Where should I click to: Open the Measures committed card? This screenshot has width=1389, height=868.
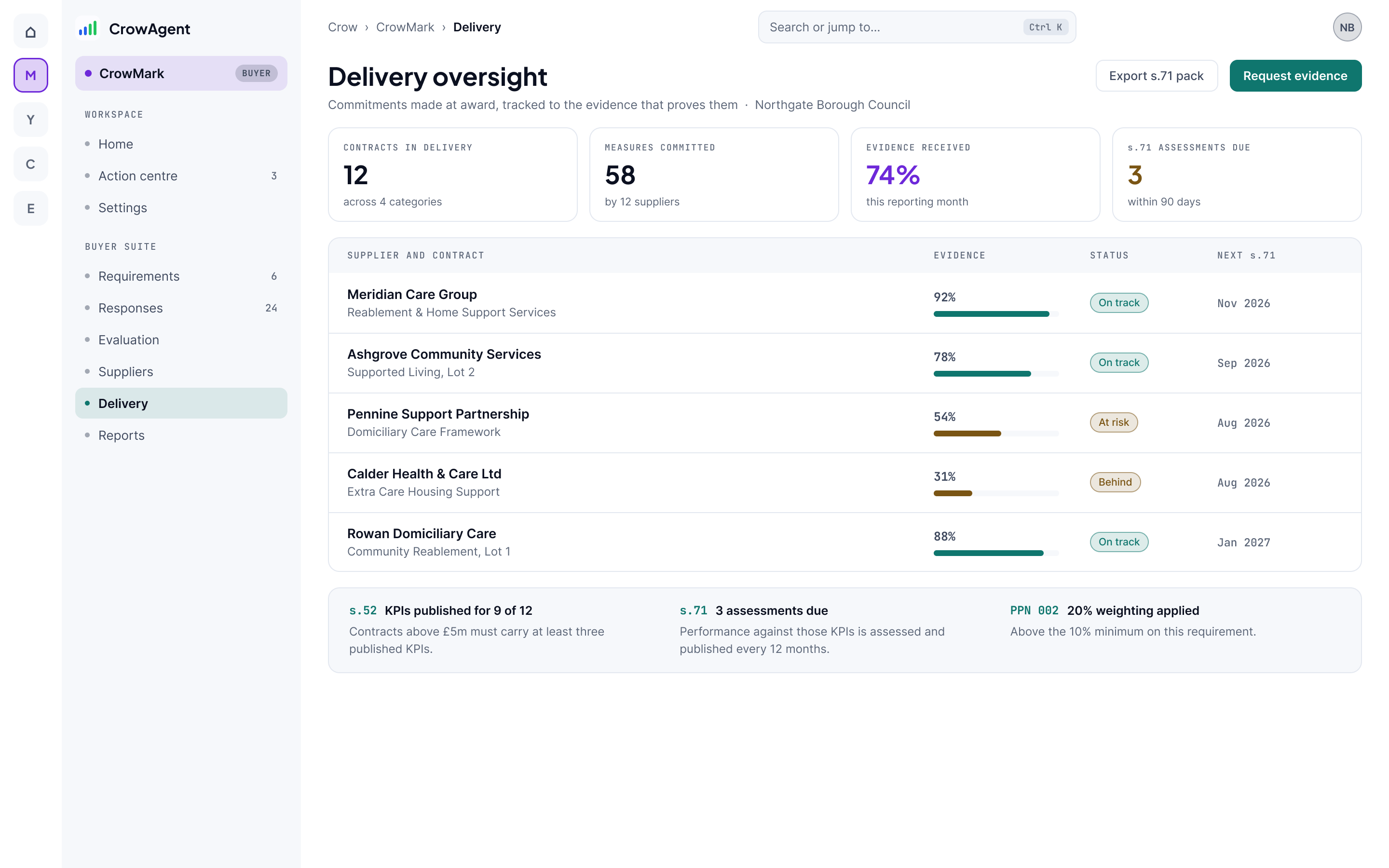(x=713, y=175)
